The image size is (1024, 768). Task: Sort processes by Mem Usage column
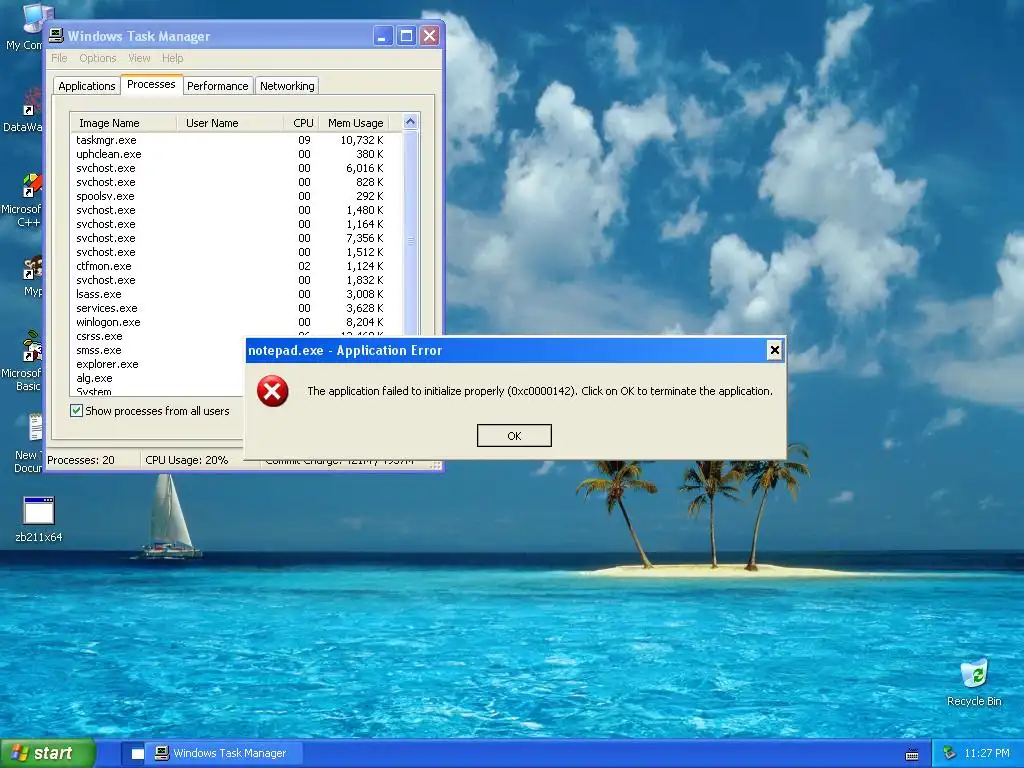coord(355,123)
